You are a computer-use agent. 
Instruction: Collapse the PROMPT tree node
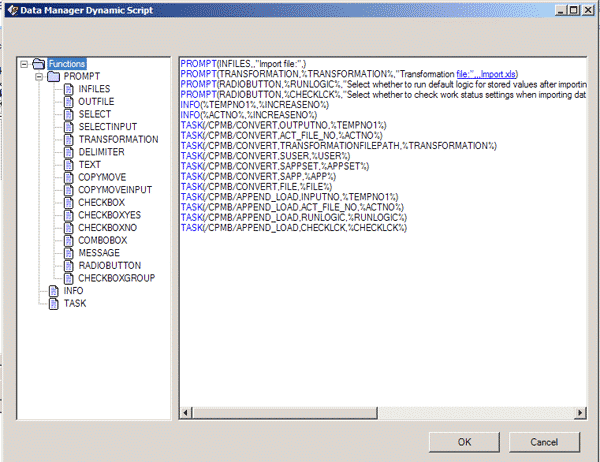pos(39,77)
